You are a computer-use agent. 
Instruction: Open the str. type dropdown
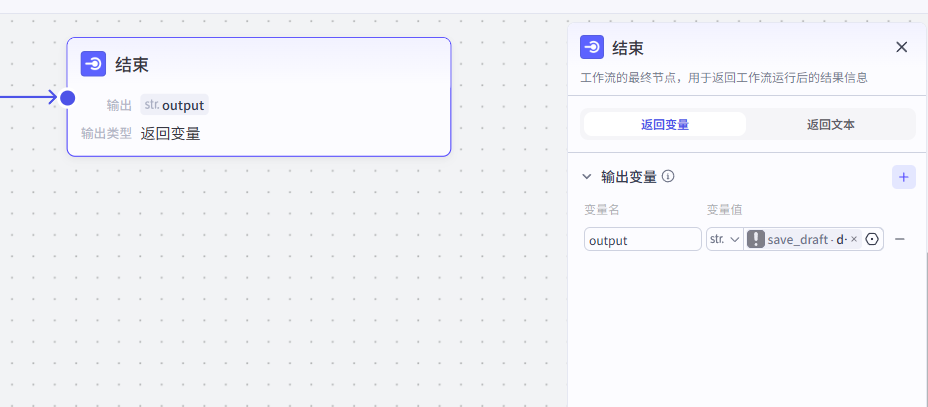coord(724,239)
